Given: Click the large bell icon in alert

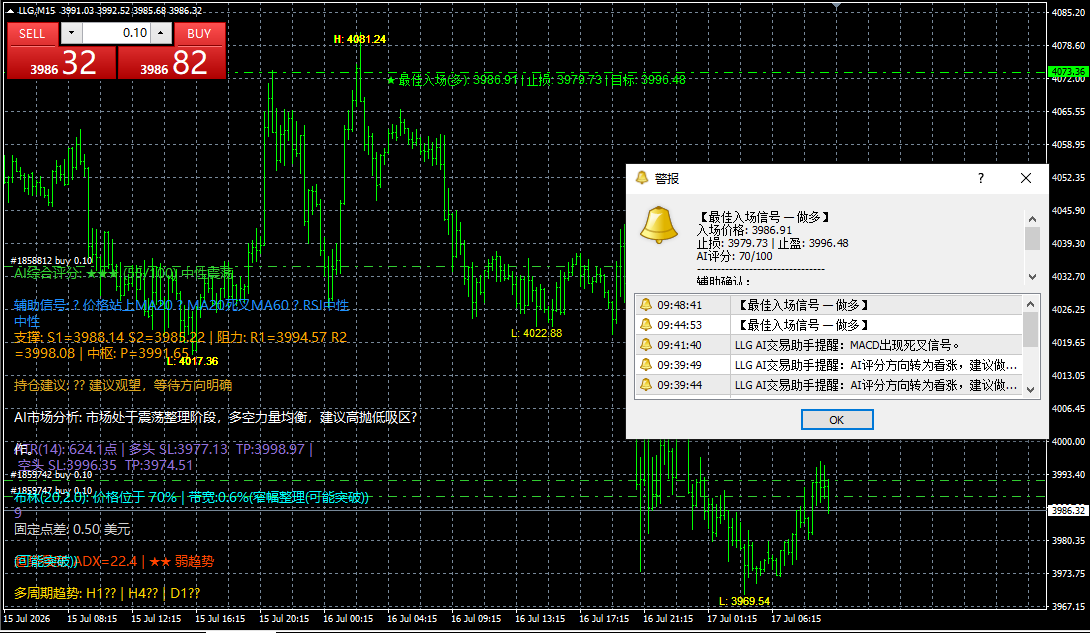Looking at the screenshot, I should coord(658,224).
